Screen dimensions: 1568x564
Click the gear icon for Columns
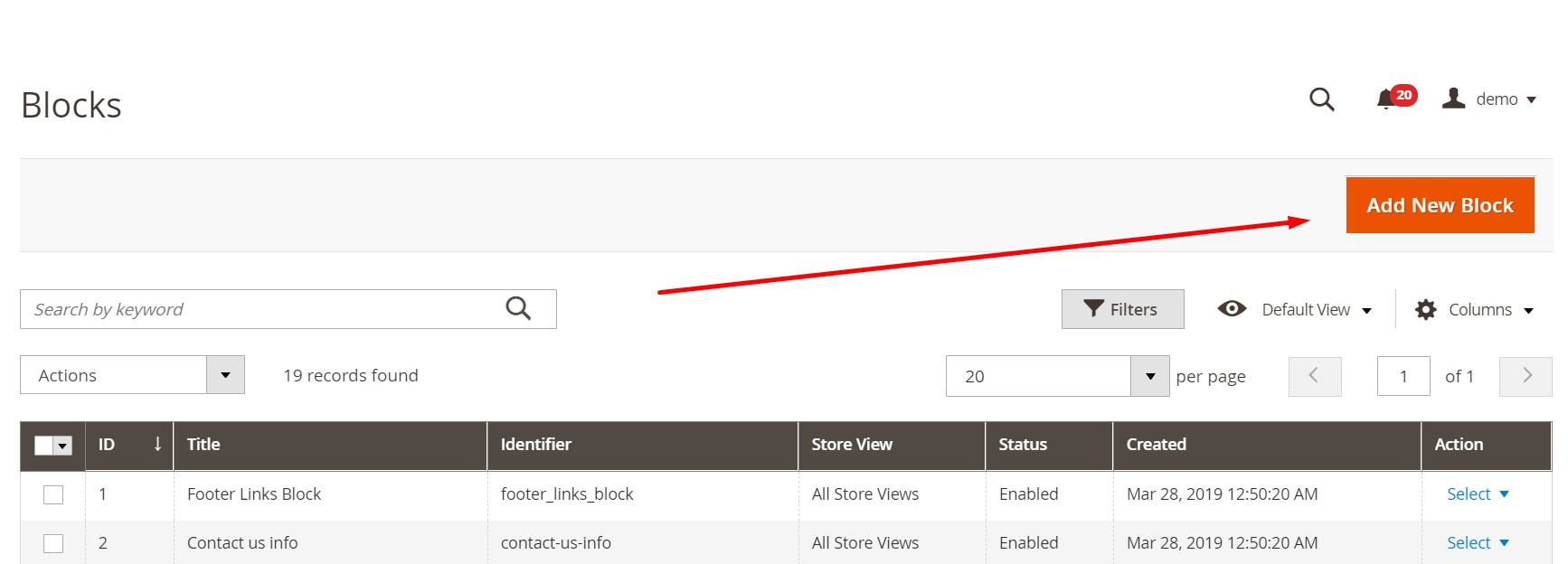1425,310
